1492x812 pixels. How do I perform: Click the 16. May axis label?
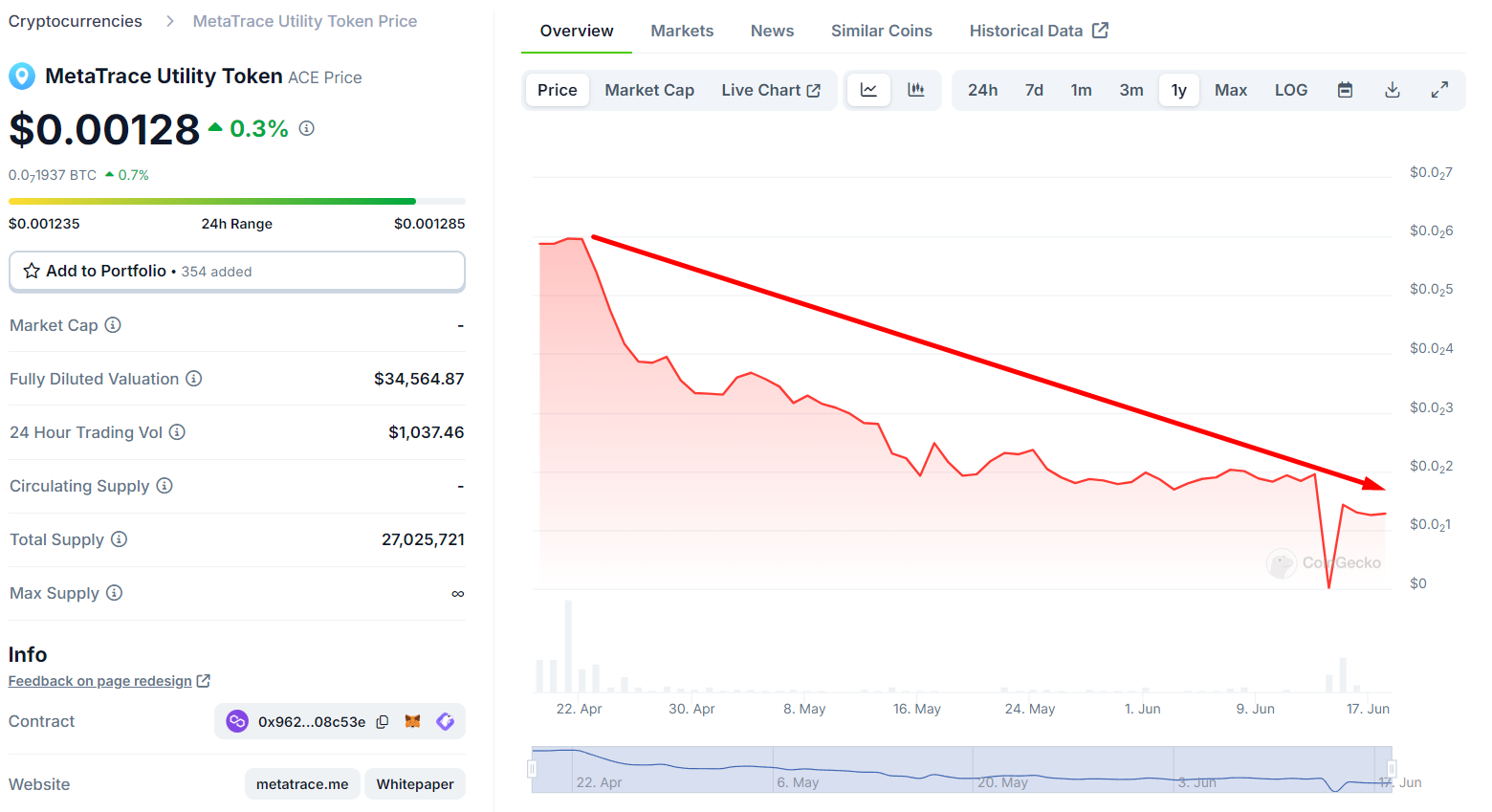click(917, 709)
